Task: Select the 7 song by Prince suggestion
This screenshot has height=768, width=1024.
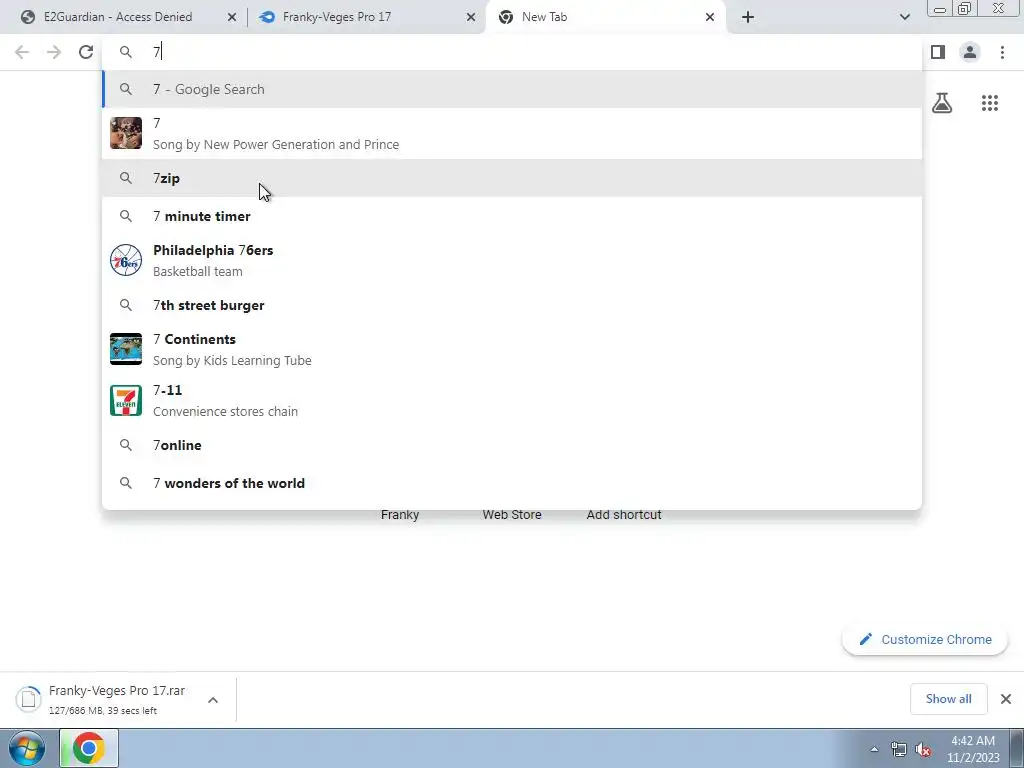Action: 512,133
